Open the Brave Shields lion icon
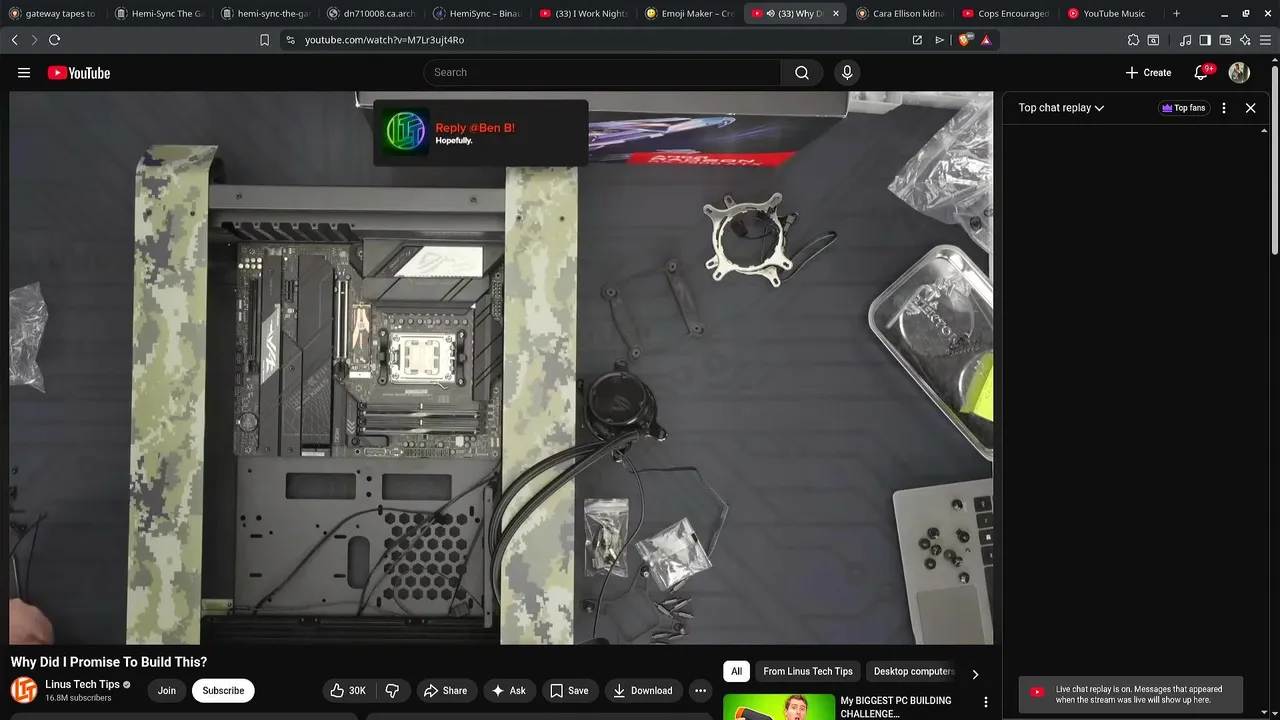1280x720 pixels. coord(964,40)
